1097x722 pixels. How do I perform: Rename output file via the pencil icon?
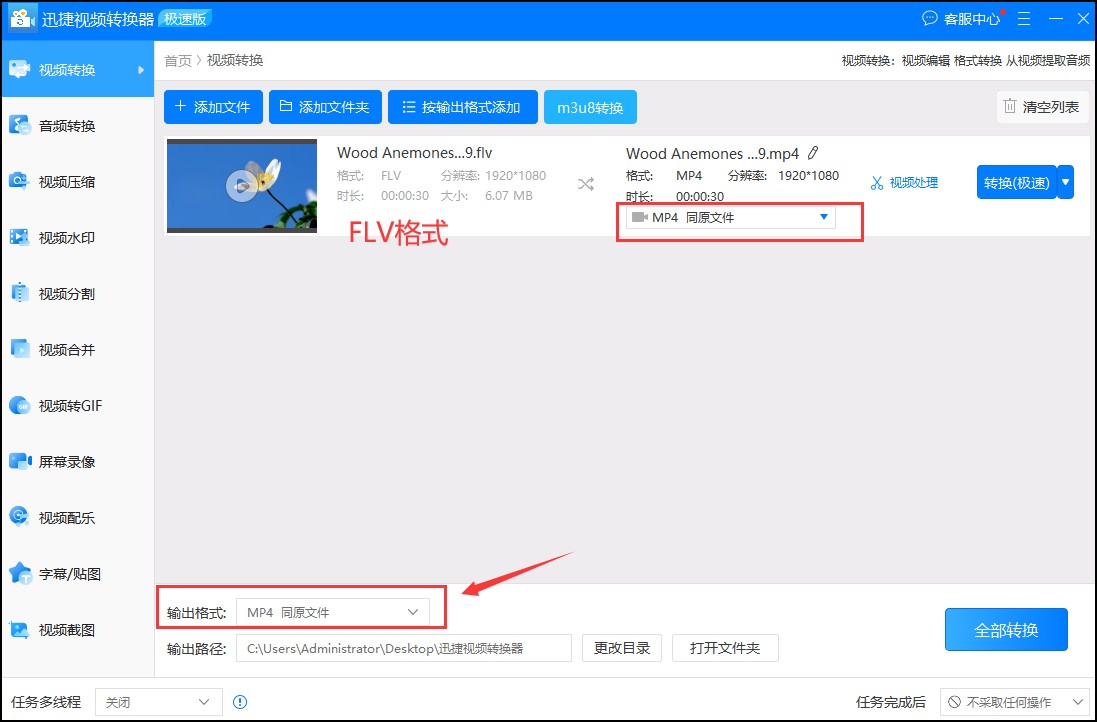click(813, 153)
